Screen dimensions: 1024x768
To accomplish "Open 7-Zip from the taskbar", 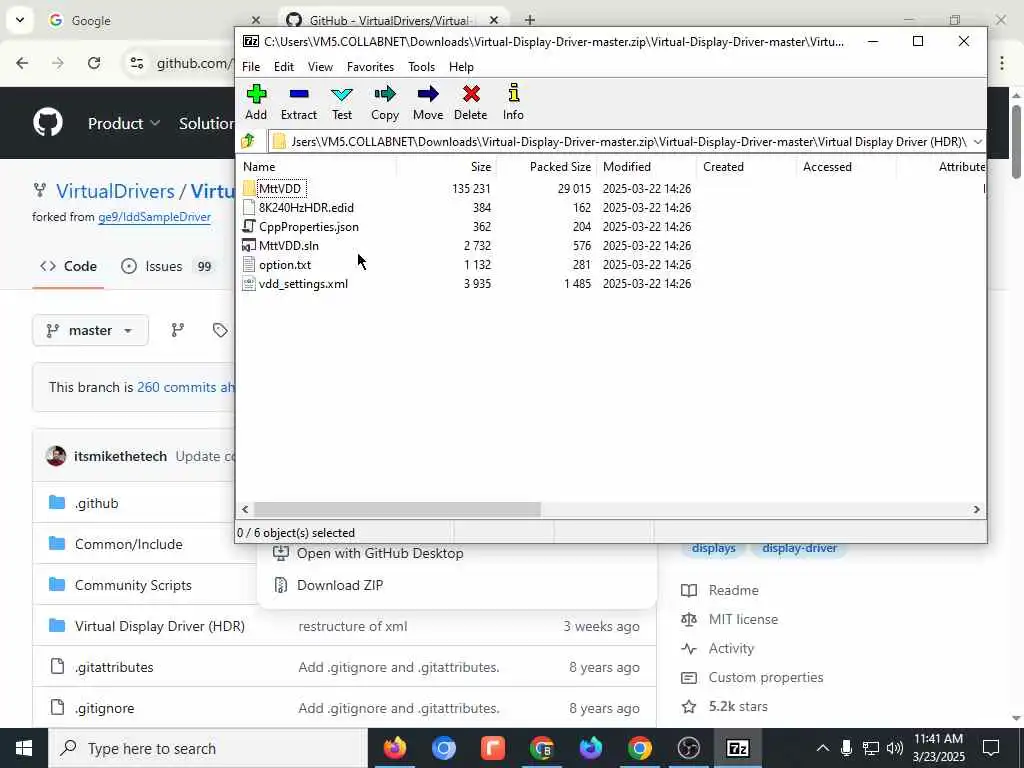I will 737,748.
